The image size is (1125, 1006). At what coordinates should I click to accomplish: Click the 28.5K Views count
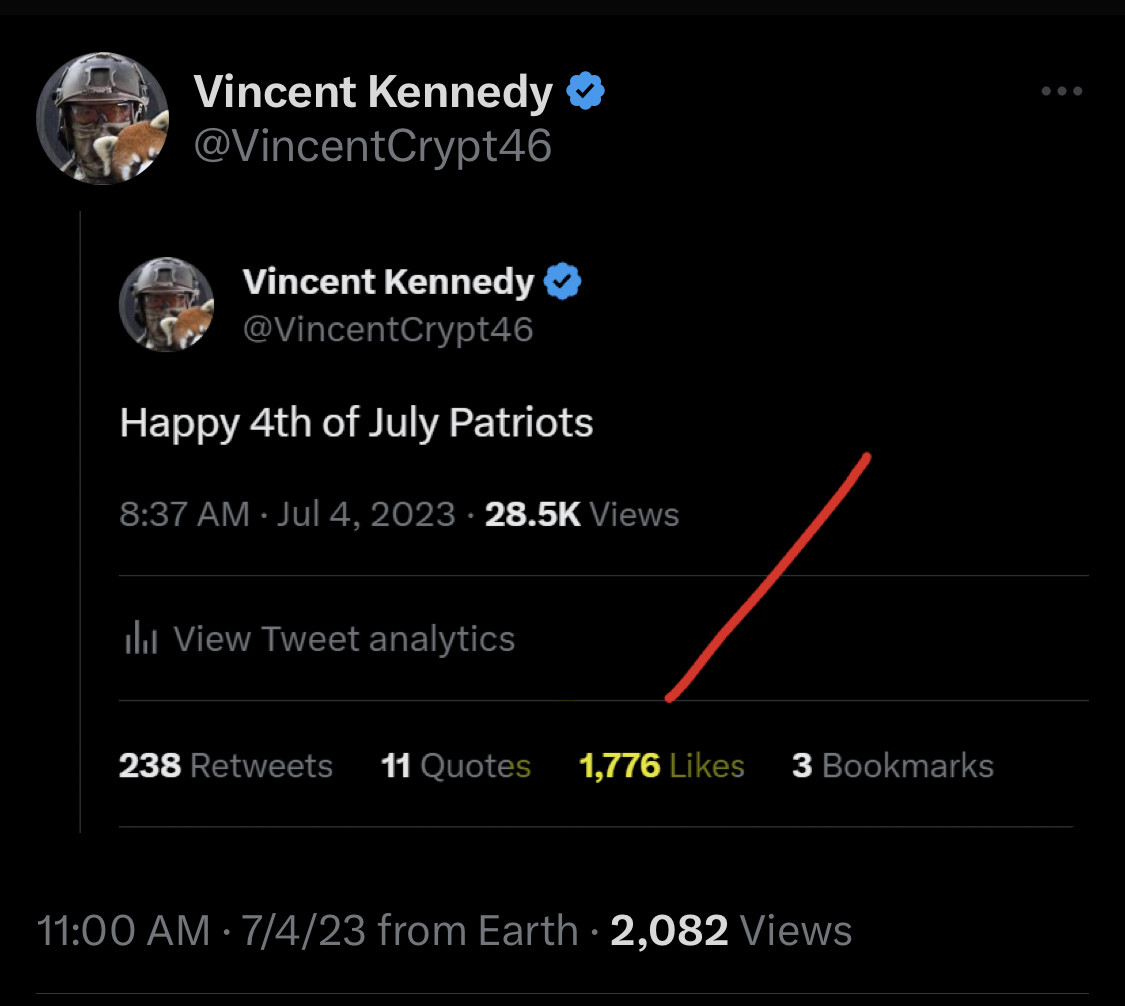(582, 515)
